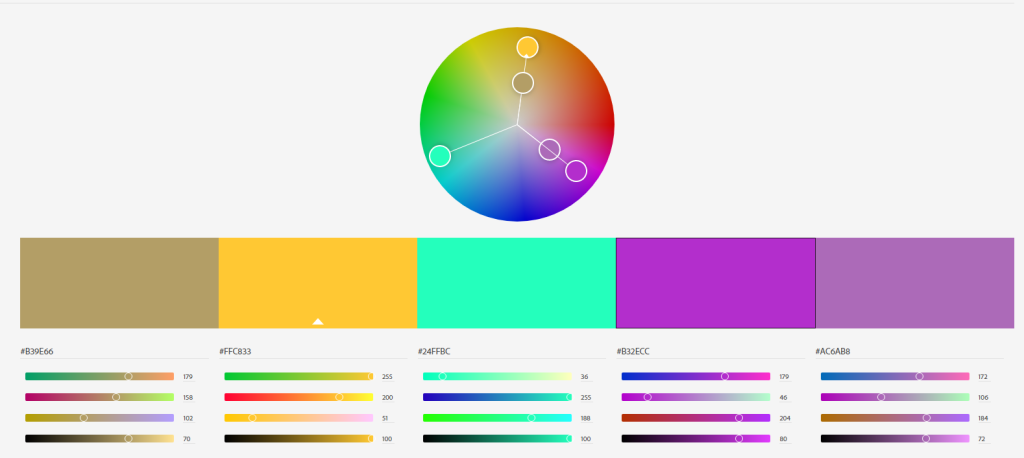Screen dimensions: 1024x458
Task: Select the tan handle on the color wheel
Action: (523, 83)
